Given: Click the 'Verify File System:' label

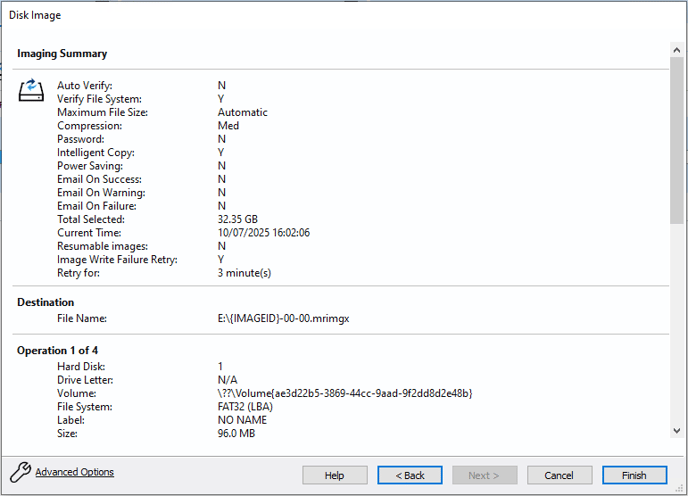Looking at the screenshot, I should pyautogui.click(x=100, y=99).
